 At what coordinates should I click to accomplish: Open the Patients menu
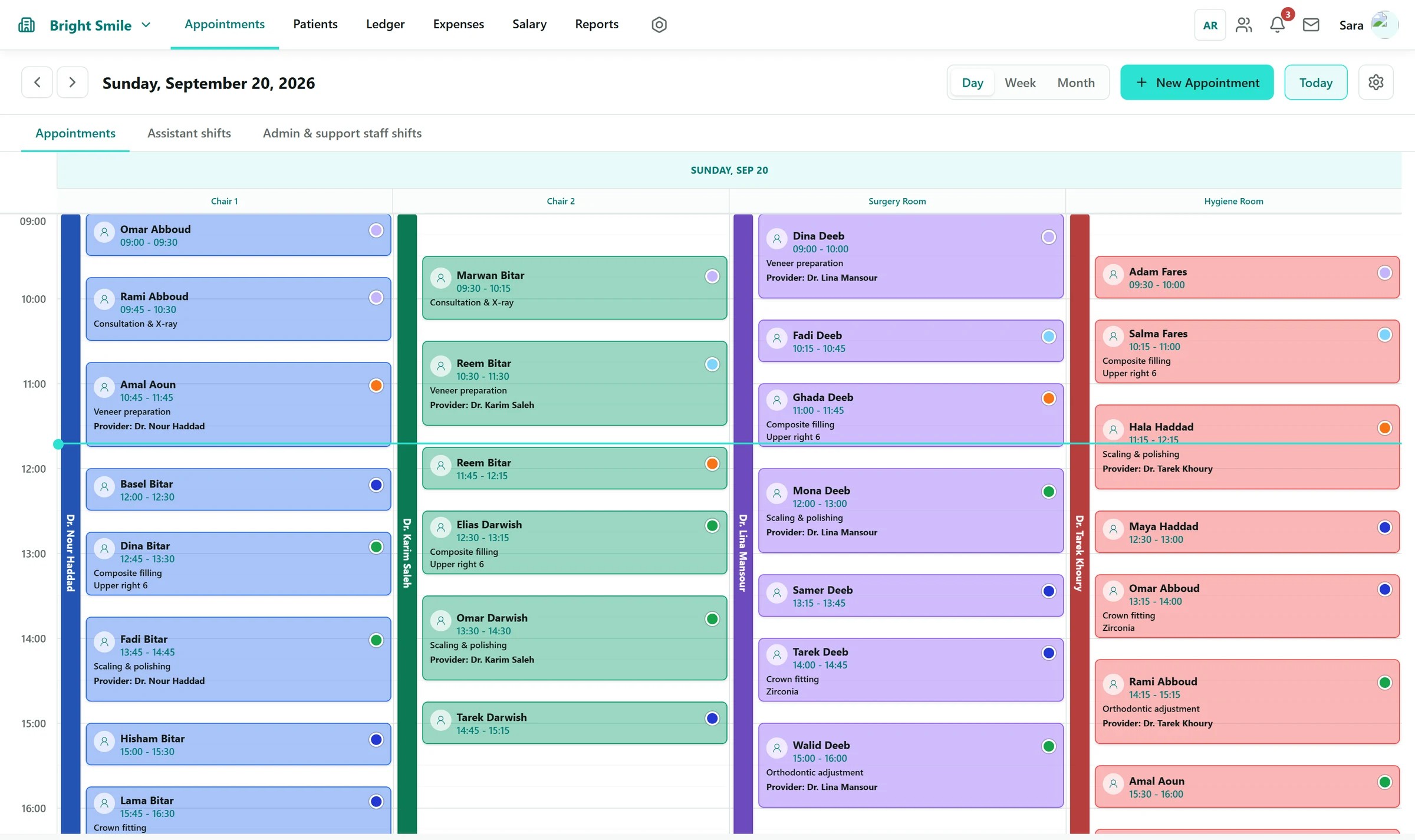click(x=315, y=24)
